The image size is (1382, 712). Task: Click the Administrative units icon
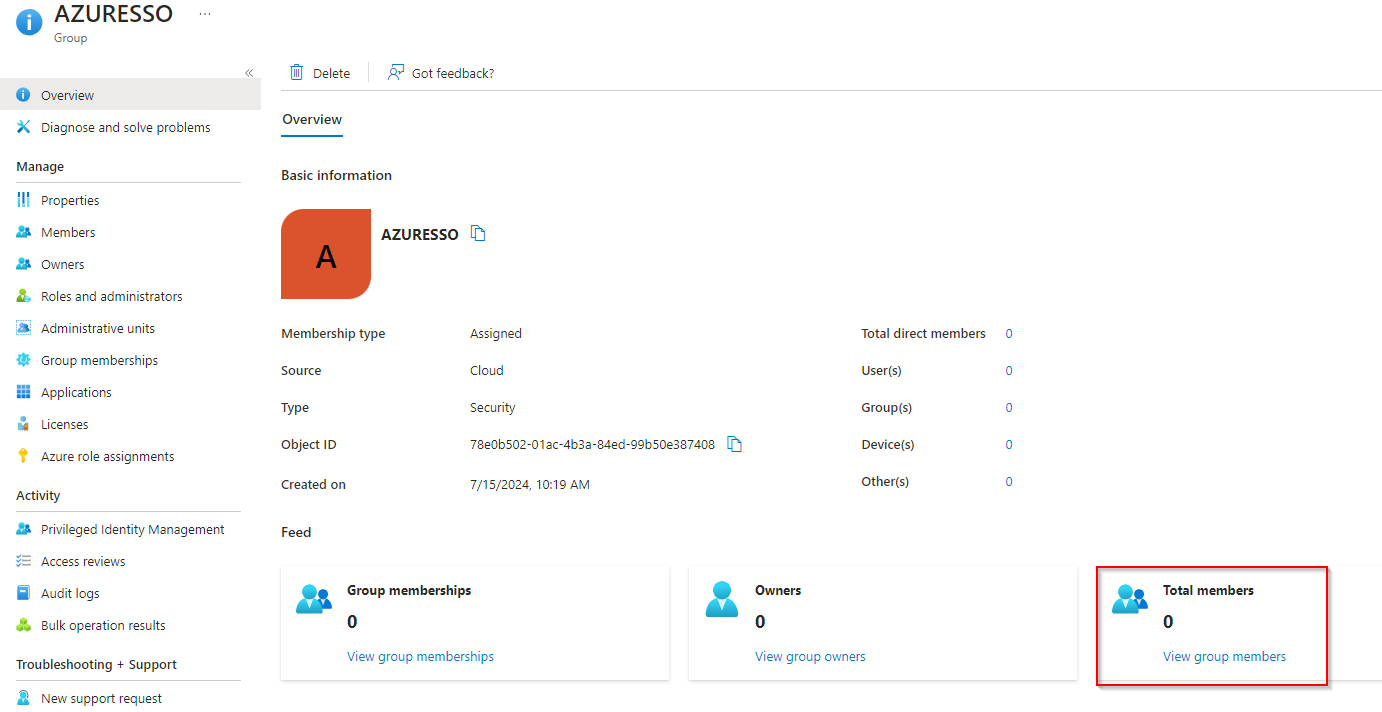[24, 328]
